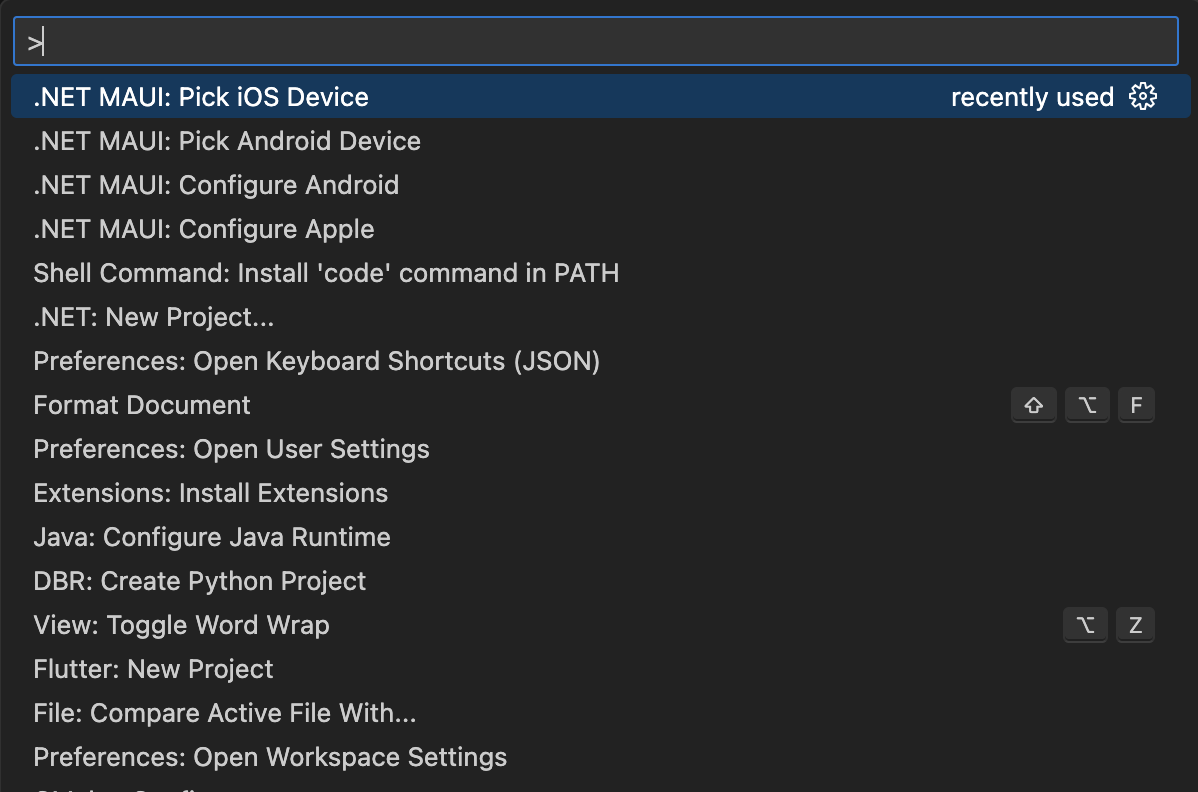The height and width of the screenshot is (792, 1198).
Task: Open User Settings from preferences
Action: (x=231, y=449)
